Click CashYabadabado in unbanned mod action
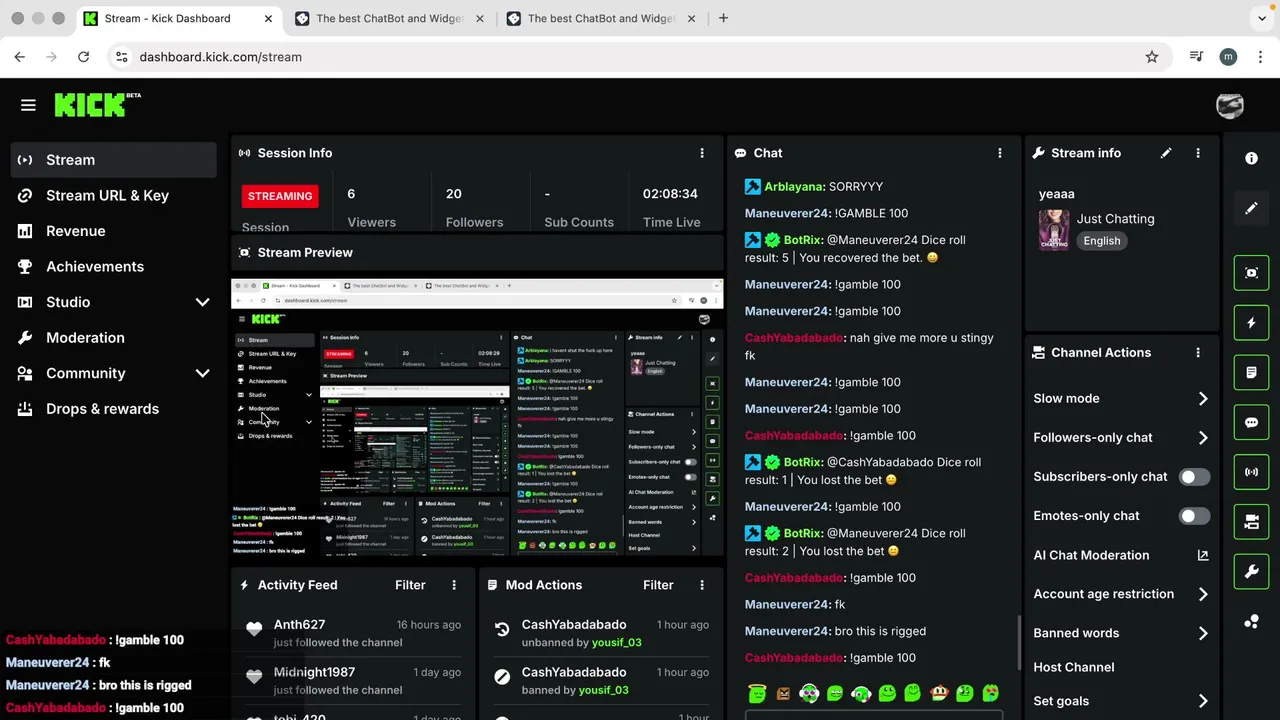Viewport: 1280px width, 720px height. (574, 625)
